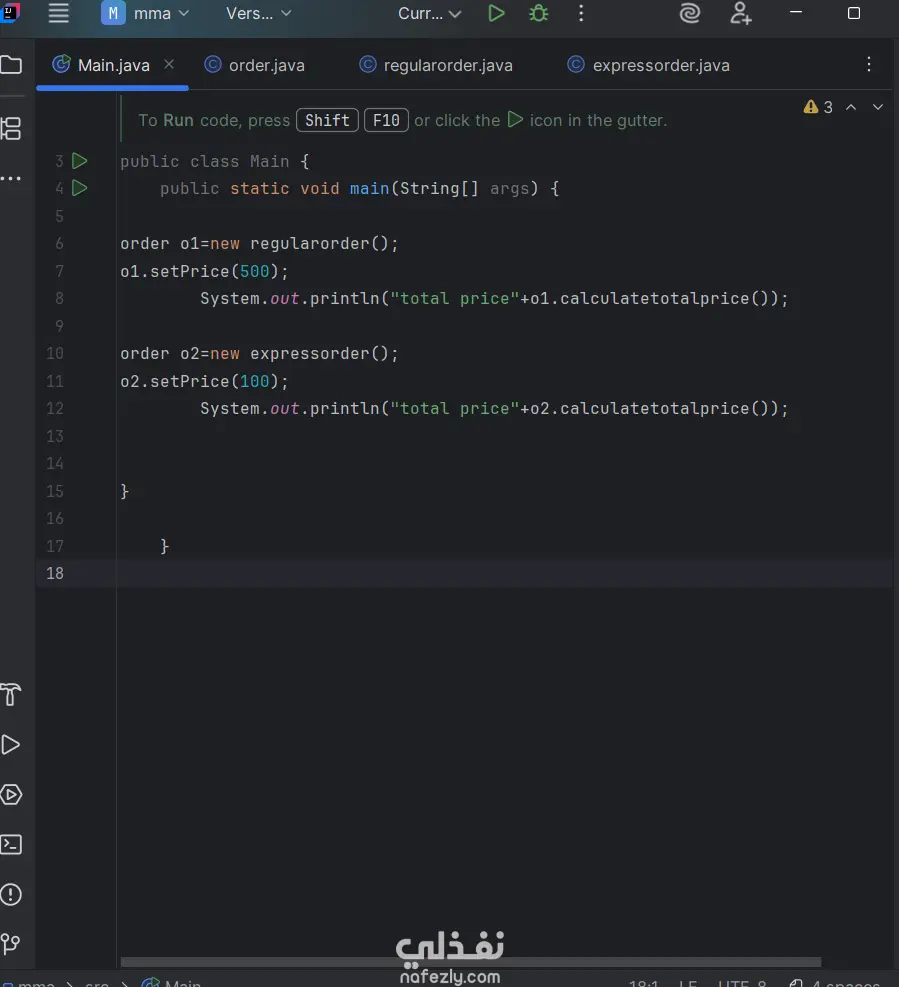Image resolution: width=899 pixels, height=987 pixels.
Task: Click on 'setPrice(100)' in line 11
Action: (214, 381)
